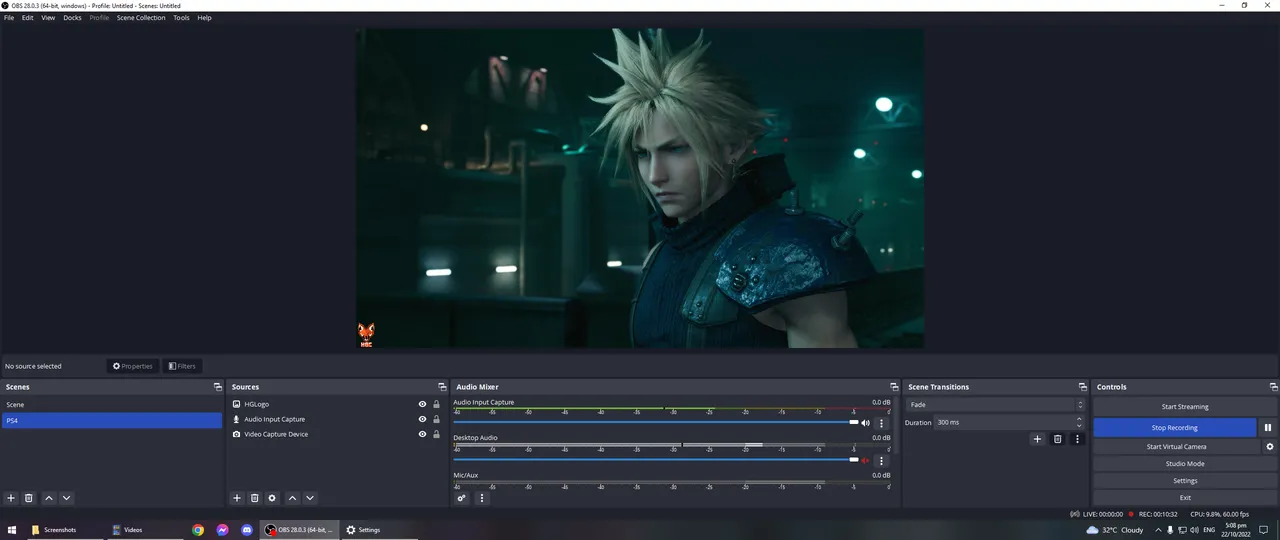This screenshot has height=540, width=1280.
Task: Toggle visibility of HGLogo source
Action: click(x=422, y=405)
